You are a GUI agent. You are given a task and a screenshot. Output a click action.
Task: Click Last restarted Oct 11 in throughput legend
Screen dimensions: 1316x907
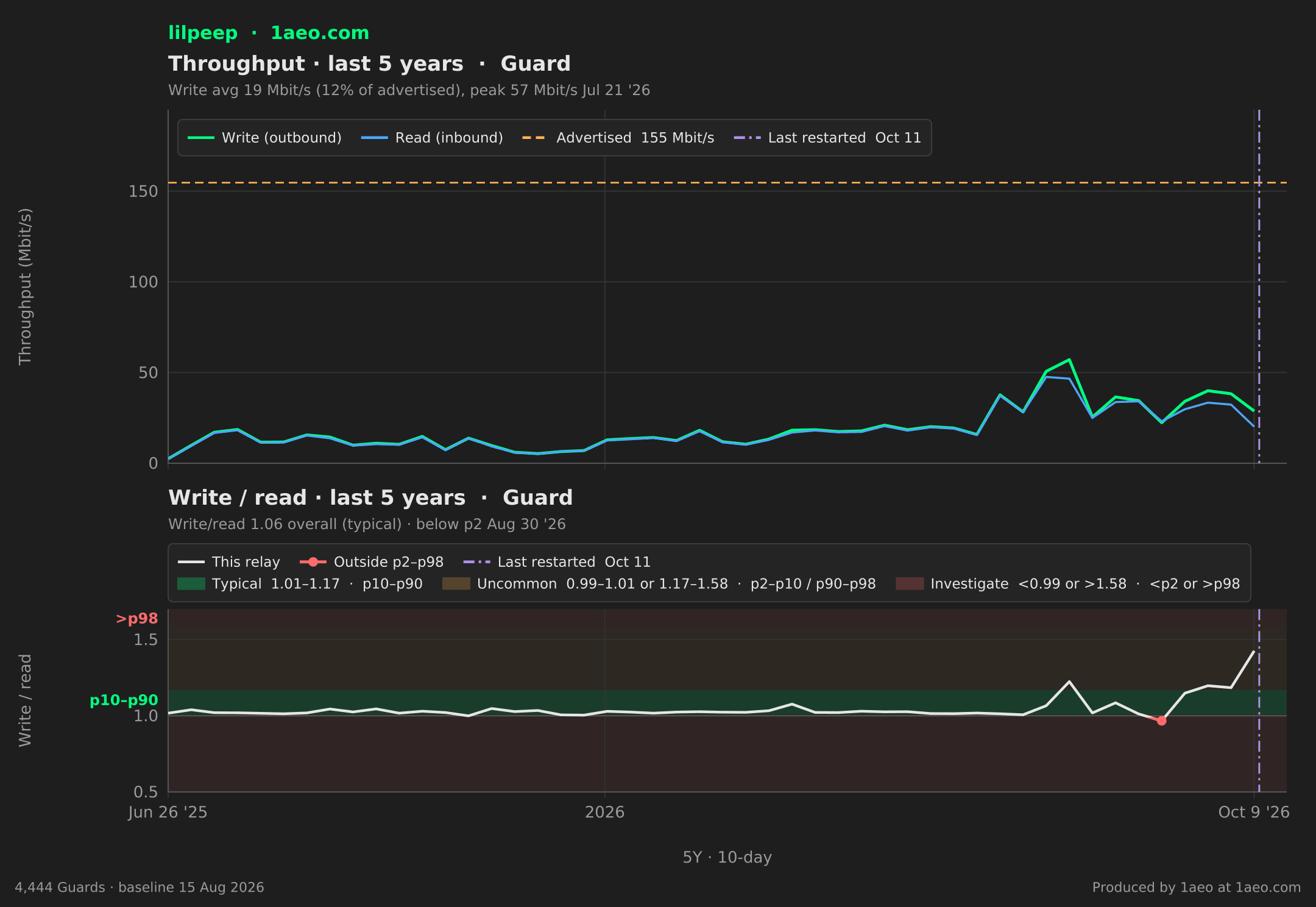pos(827,138)
